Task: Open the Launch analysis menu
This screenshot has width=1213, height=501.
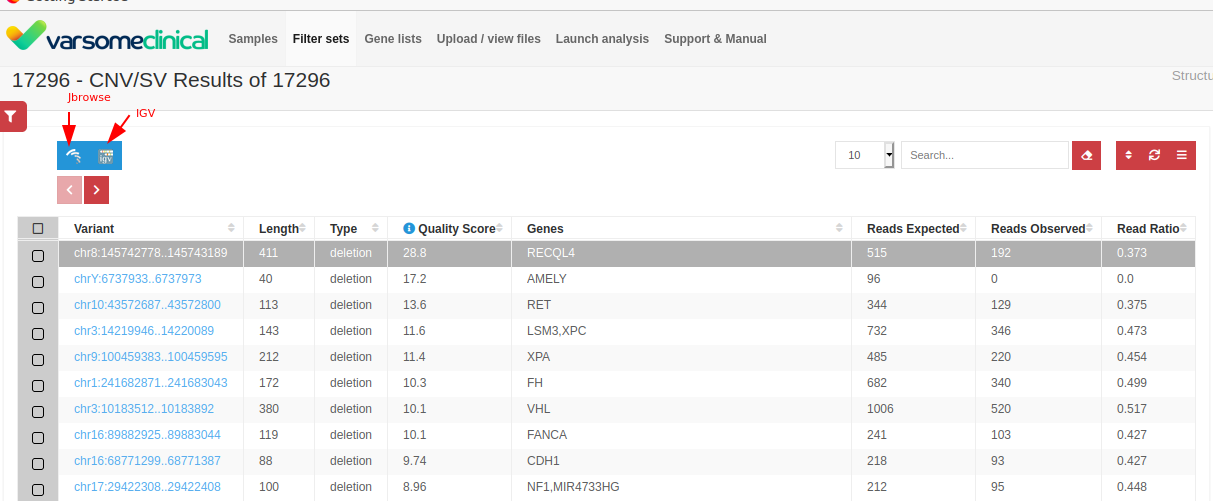Action: click(602, 39)
